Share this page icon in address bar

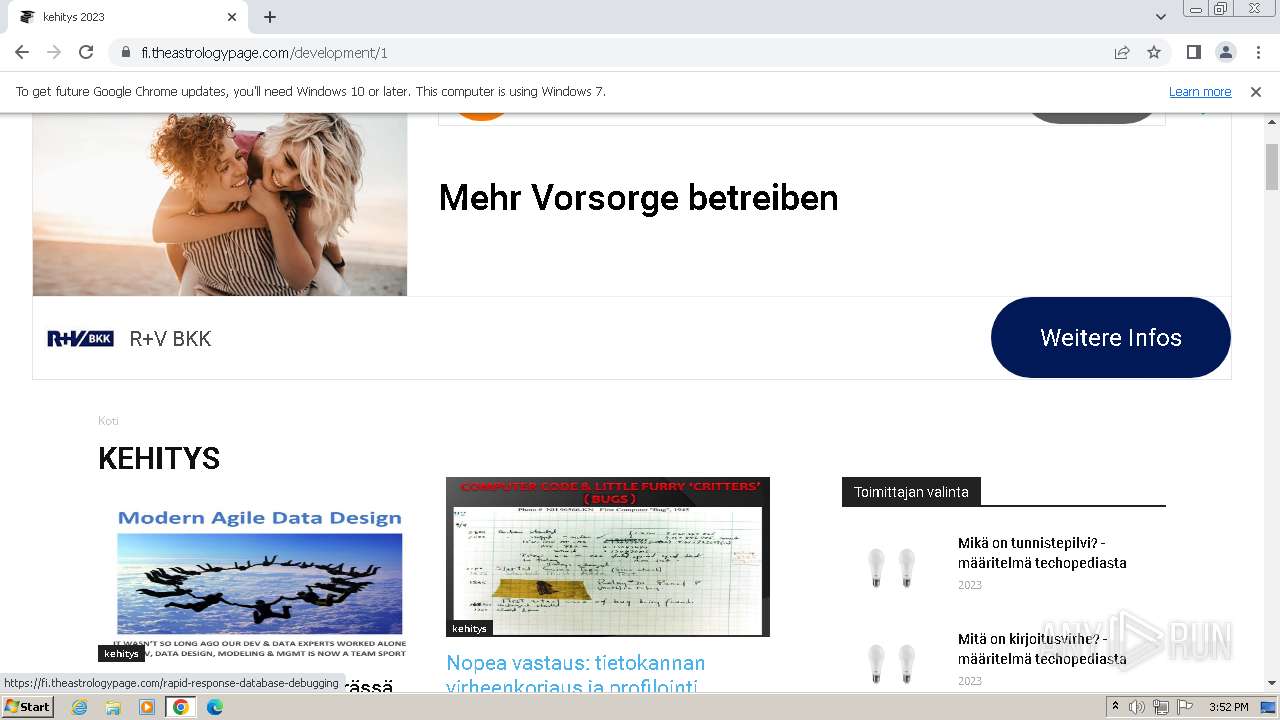1122,52
